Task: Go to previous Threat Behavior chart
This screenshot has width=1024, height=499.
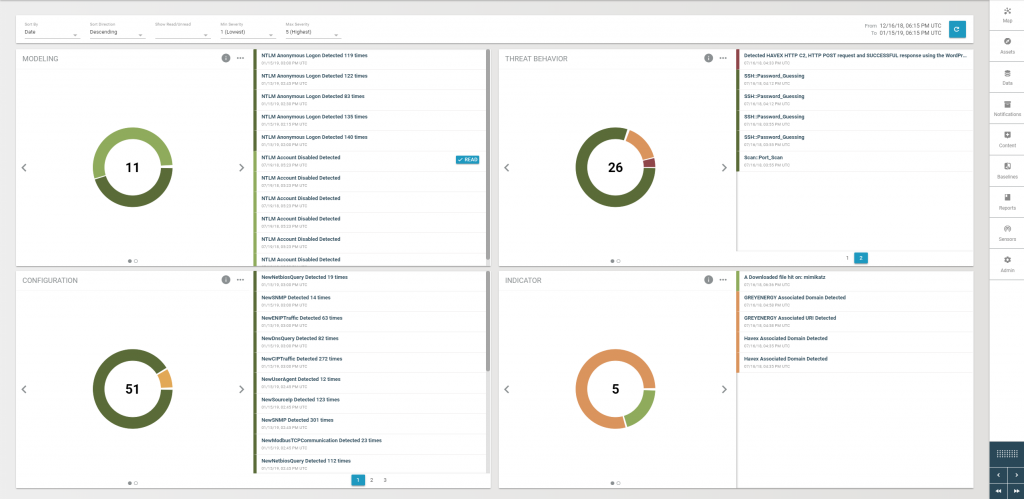Action: click(x=507, y=168)
